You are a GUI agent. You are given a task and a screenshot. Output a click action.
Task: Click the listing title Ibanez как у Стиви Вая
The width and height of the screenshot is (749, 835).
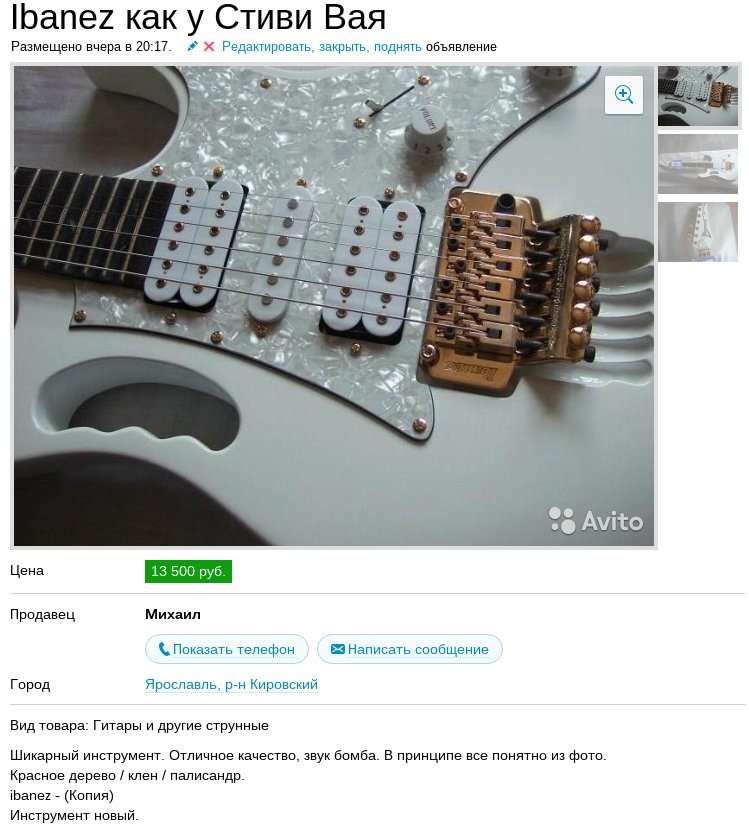(198, 17)
